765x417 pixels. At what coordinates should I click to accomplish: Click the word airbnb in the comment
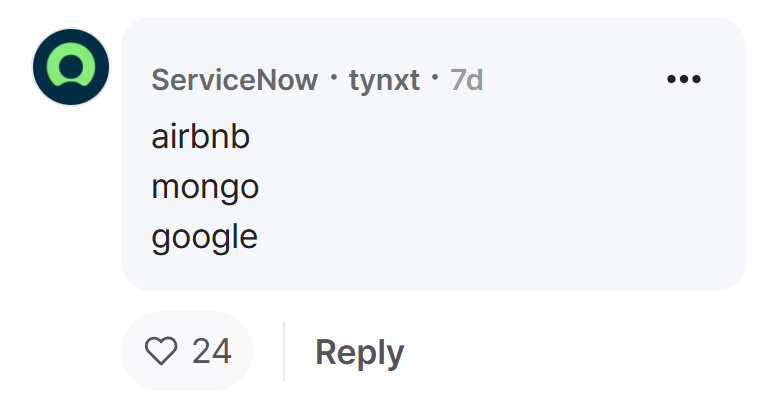coord(201,136)
